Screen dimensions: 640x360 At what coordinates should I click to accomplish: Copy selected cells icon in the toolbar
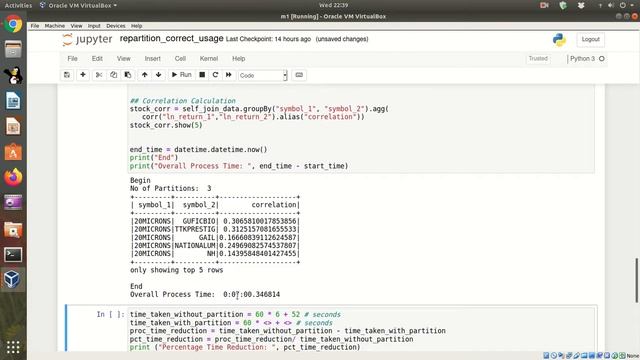[113, 75]
